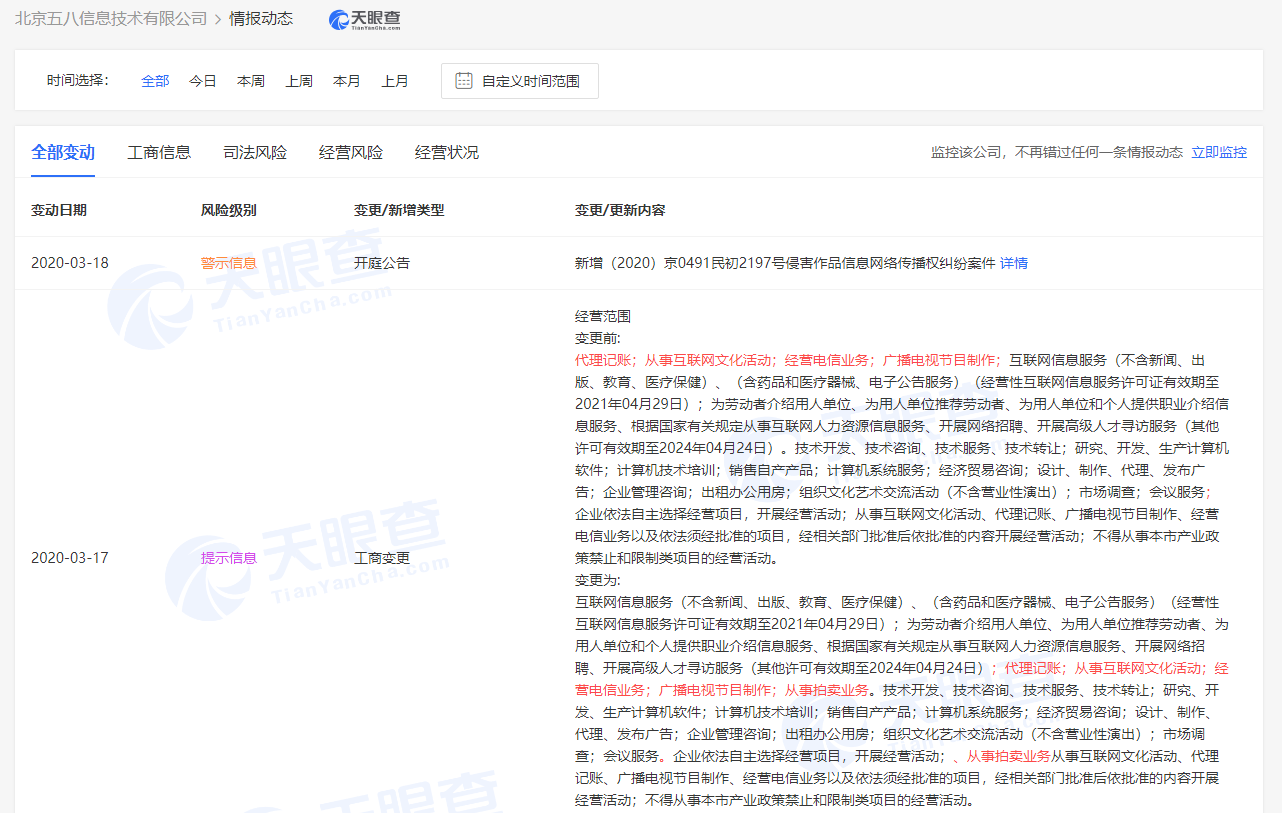Open the 自定义时间范围 date picker button
The width and height of the screenshot is (1282, 813).
520,81
